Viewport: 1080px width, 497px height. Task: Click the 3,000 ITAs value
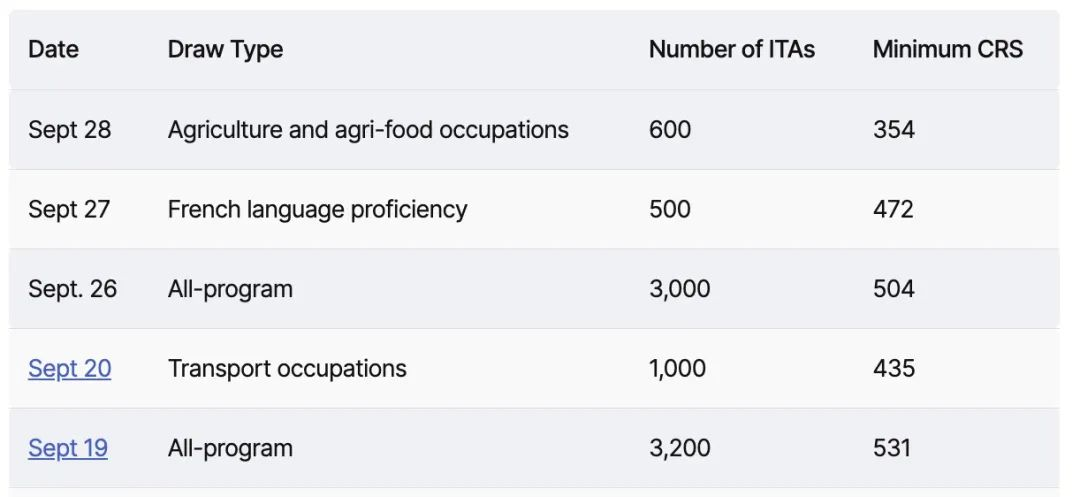(680, 288)
